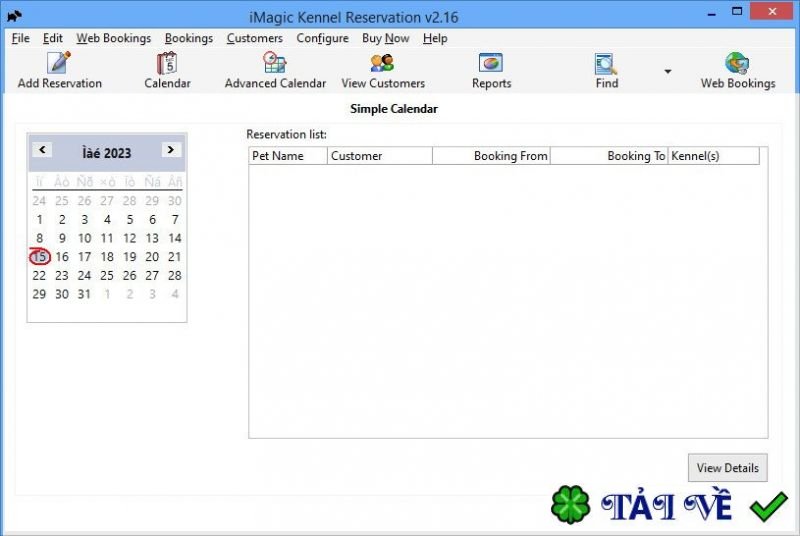The image size is (800, 536).
Task: Open the Reports chart icon
Action: point(491,63)
